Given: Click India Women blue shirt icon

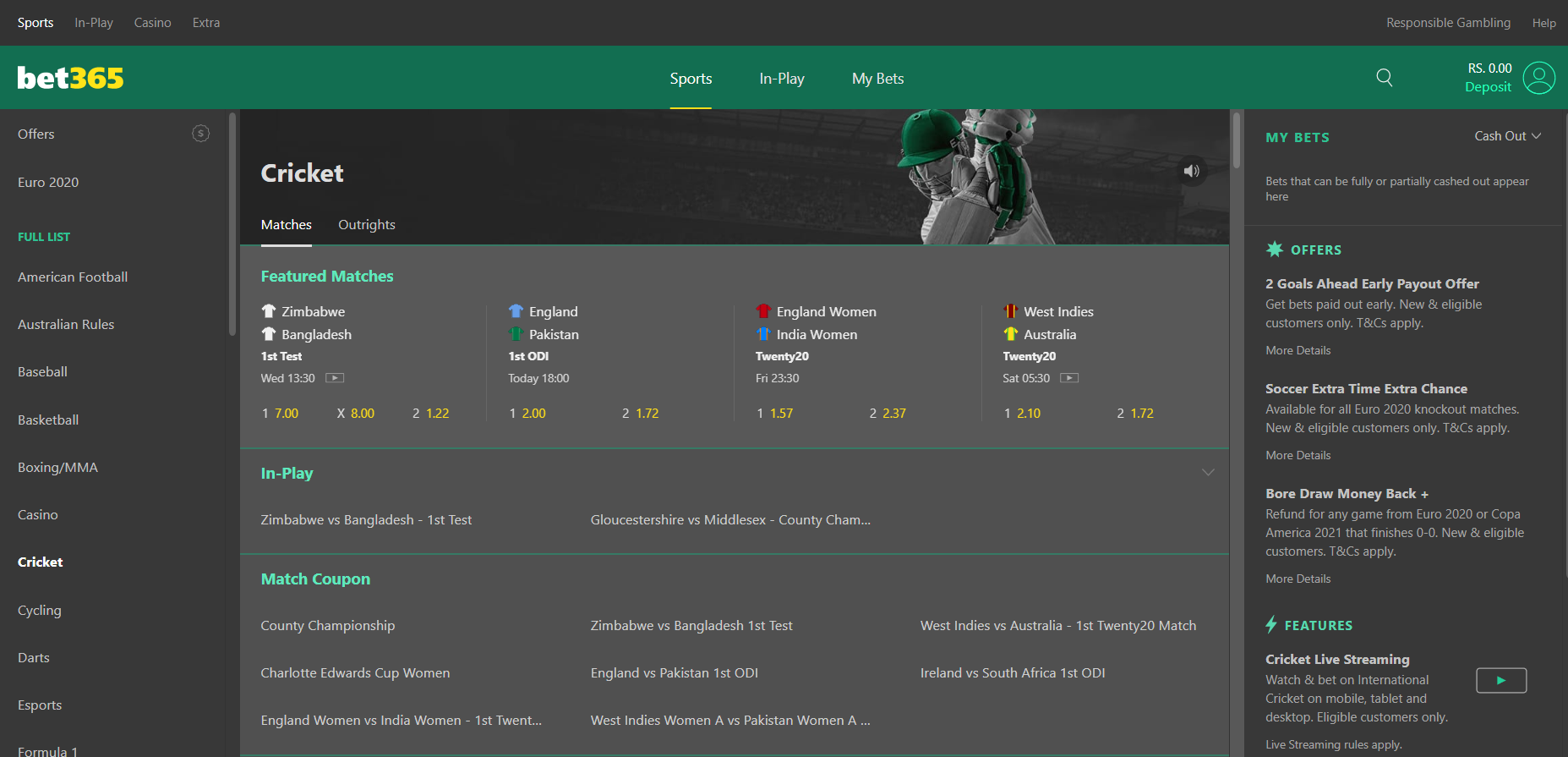Looking at the screenshot, I should click(x=763, y=334).
